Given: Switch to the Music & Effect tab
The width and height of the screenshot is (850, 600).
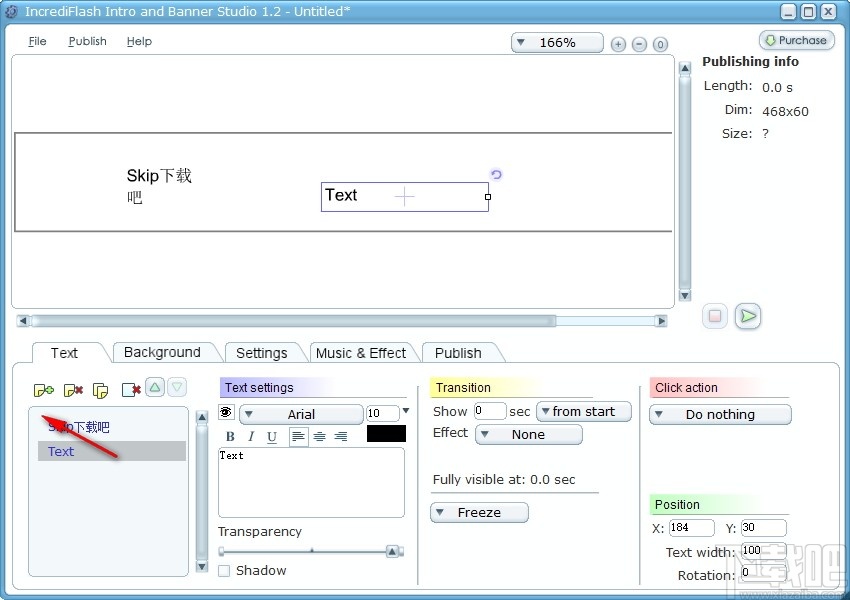Looking at the screenshot, I should click(x=360, y=353).
